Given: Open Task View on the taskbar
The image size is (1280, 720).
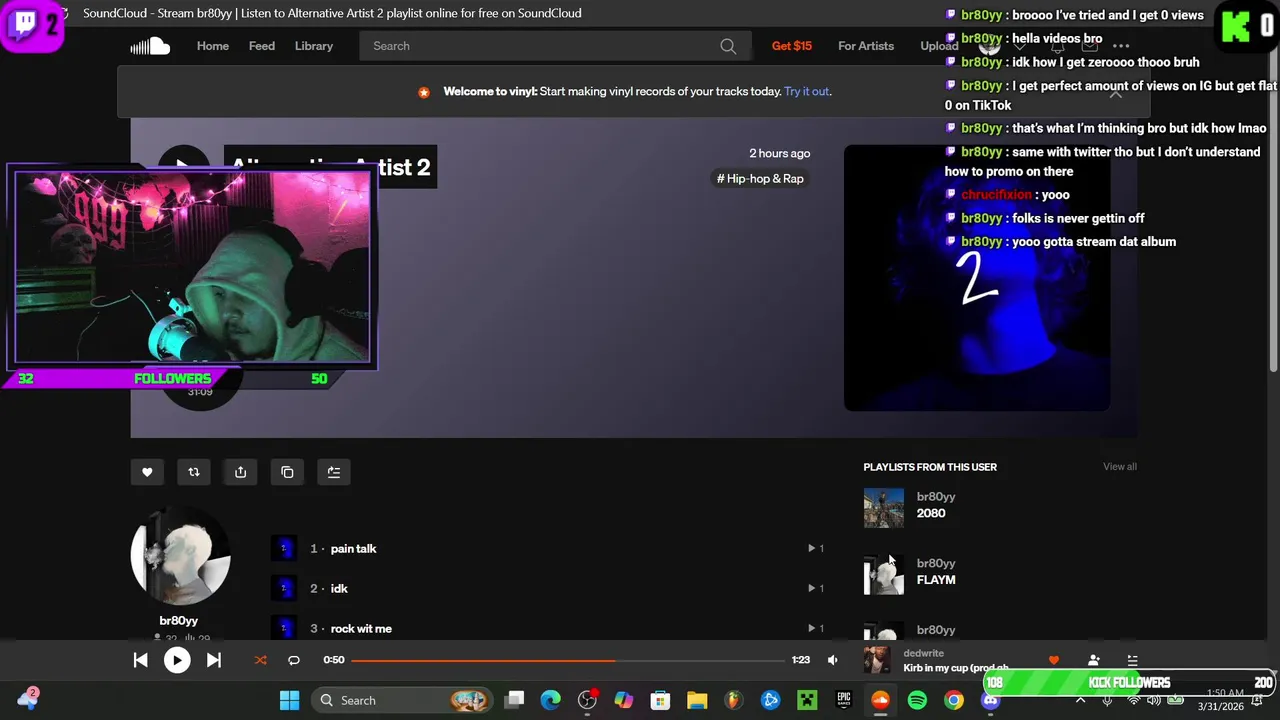Looking at the screenshot, I should pyautogui.click(x=514, y=700).
